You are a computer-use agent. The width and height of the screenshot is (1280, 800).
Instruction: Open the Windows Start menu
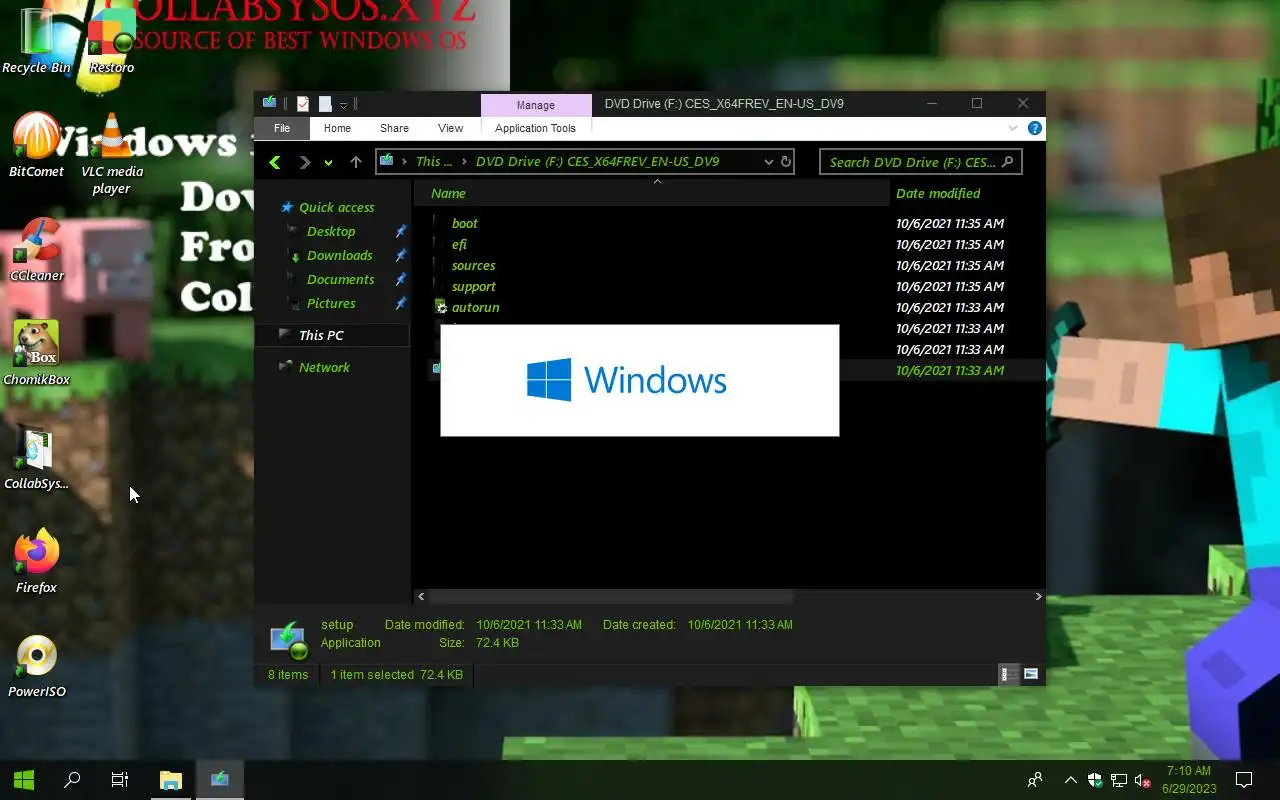click(24, 780)
